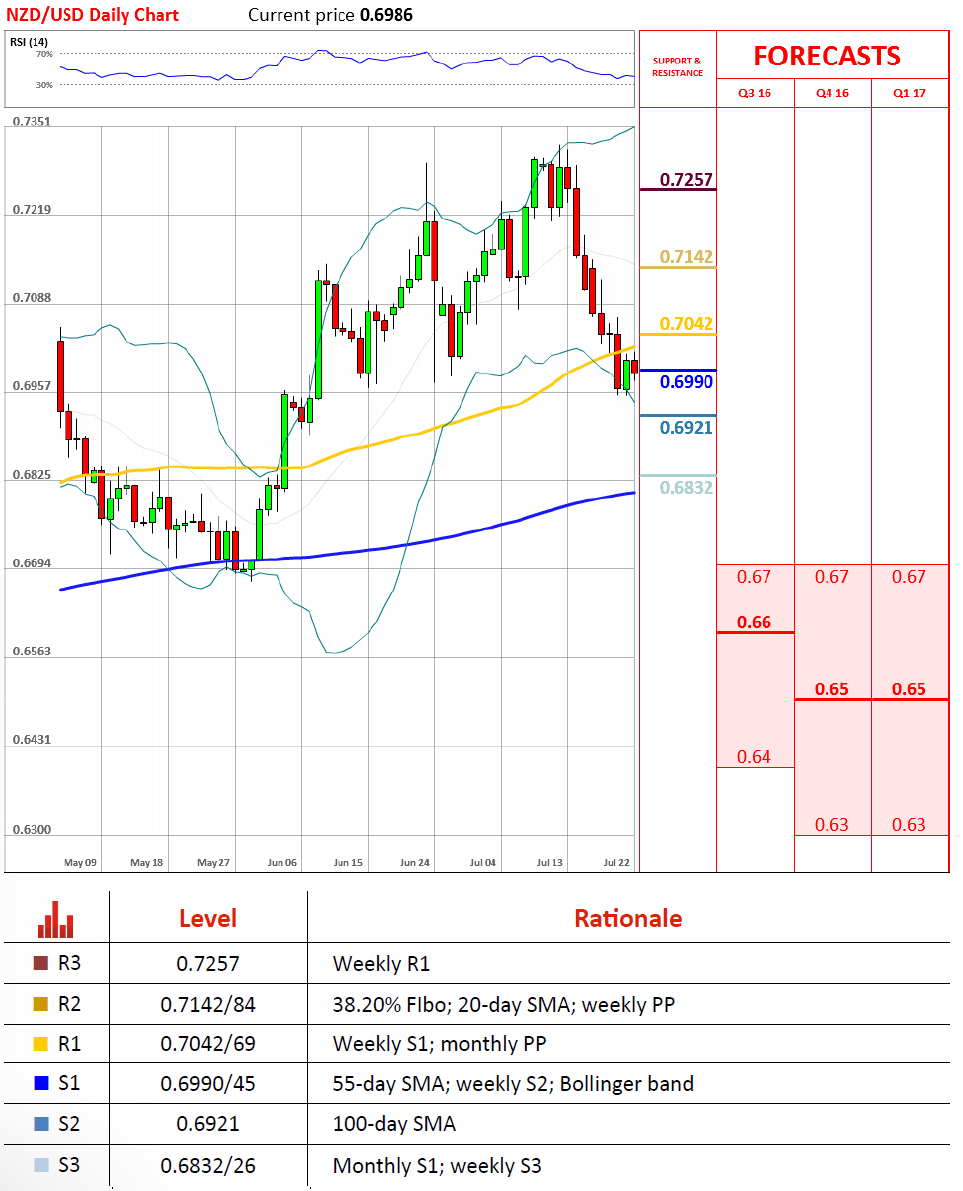Click the bold 0.66 forecast under Q3 16
This screenshot has width=963, height=1191.
point(753,622)
